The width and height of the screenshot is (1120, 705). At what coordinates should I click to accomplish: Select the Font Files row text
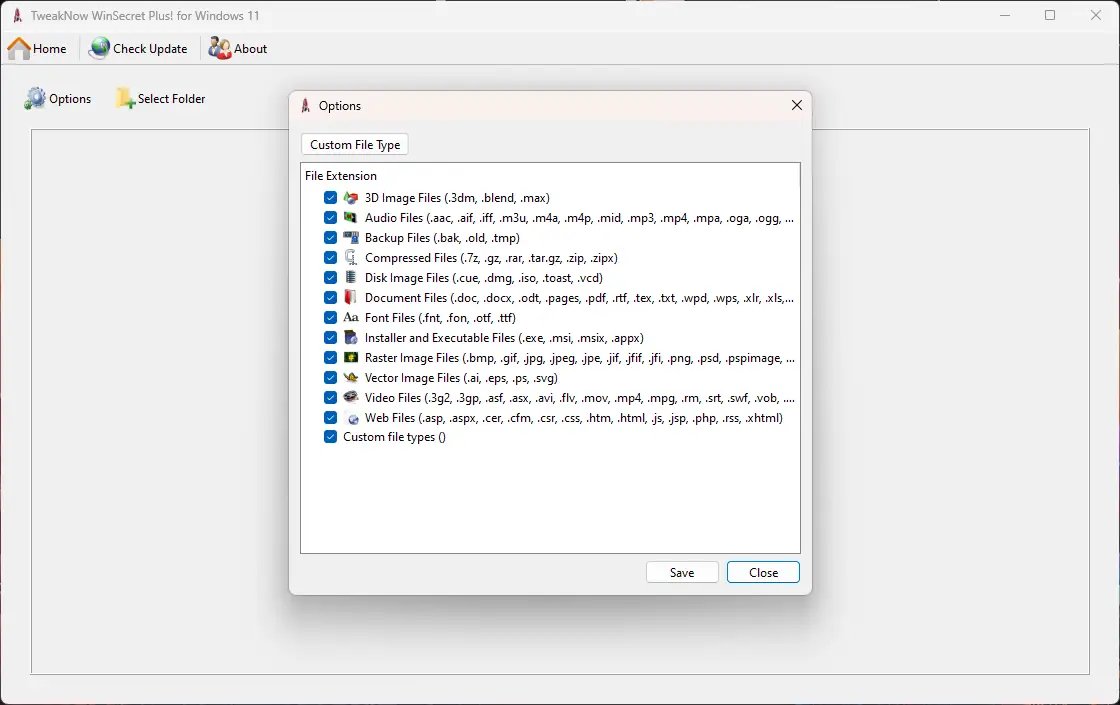click(x=440, y=318)
